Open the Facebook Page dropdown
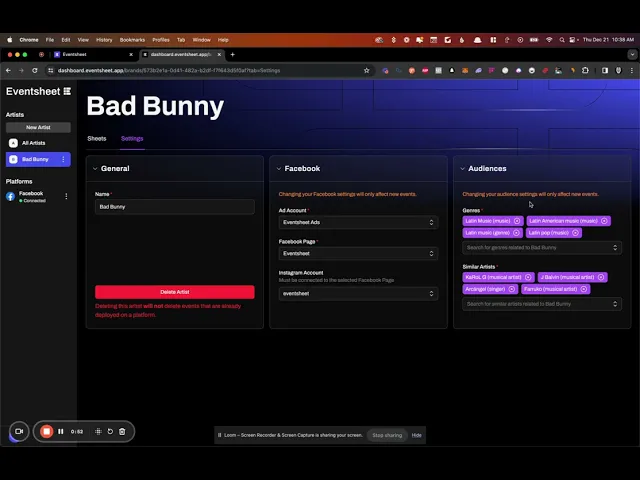The image size is (640, 480). [x=358, y=253]
